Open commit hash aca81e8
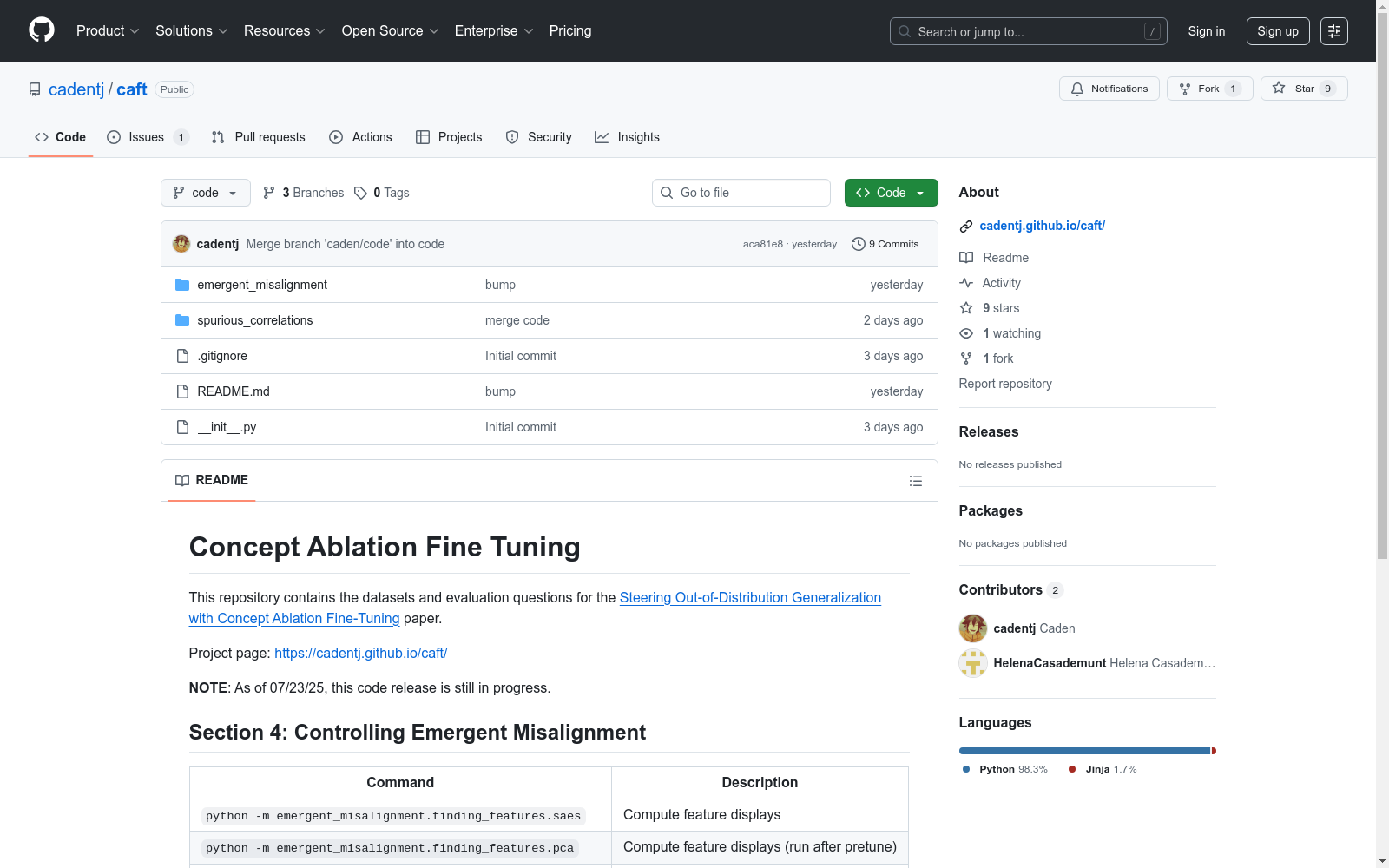This screenshot has height=868, width=1389. (x=763, y=244)
